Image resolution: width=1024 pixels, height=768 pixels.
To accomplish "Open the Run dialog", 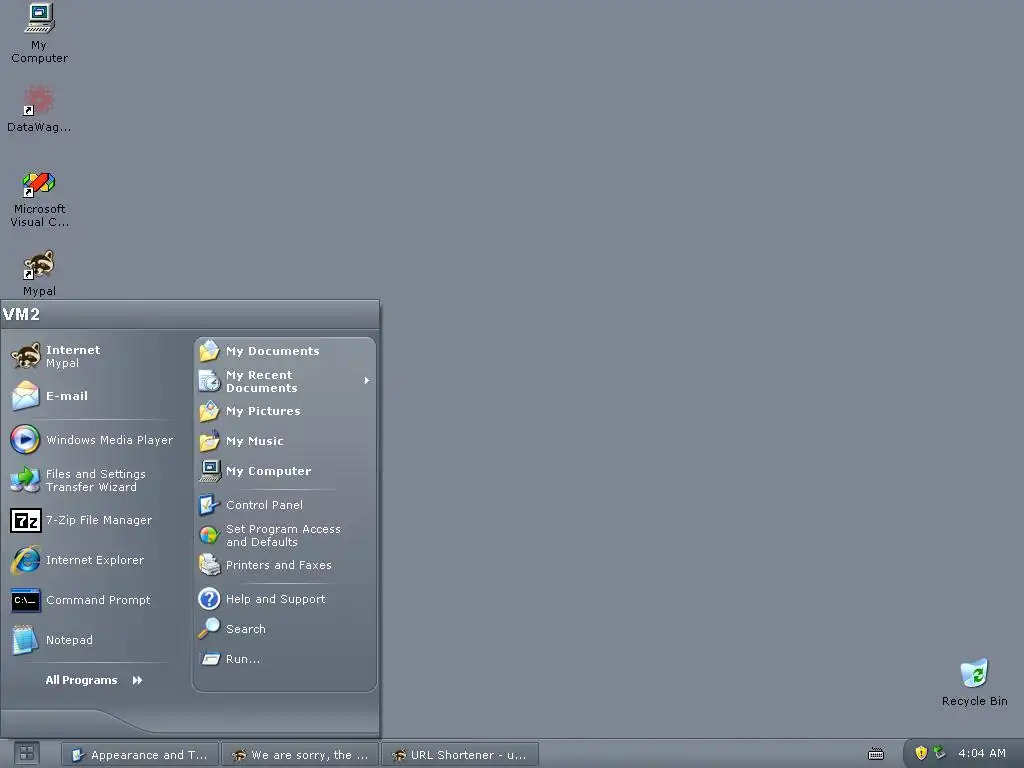I will (x=285, y=659).
